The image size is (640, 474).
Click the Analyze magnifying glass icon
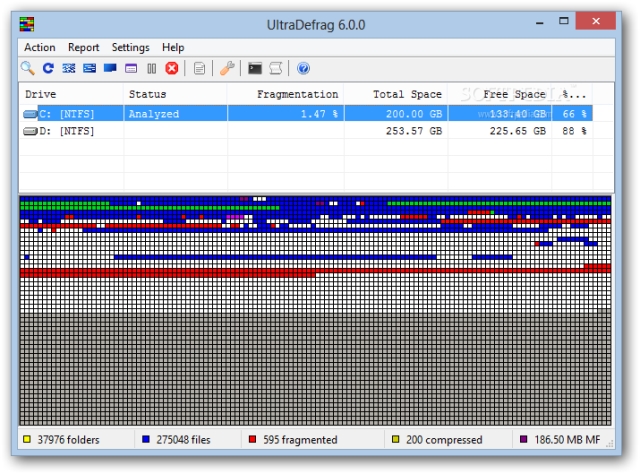click(x=28, y=68)
